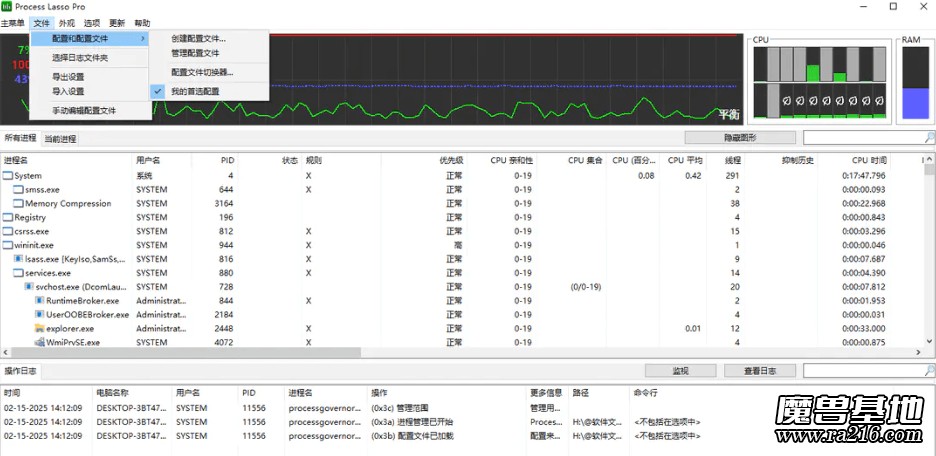This screenshot has width=936, height=456.
Task: Click the lsass.exe process icon
Action: pos(18,259)
